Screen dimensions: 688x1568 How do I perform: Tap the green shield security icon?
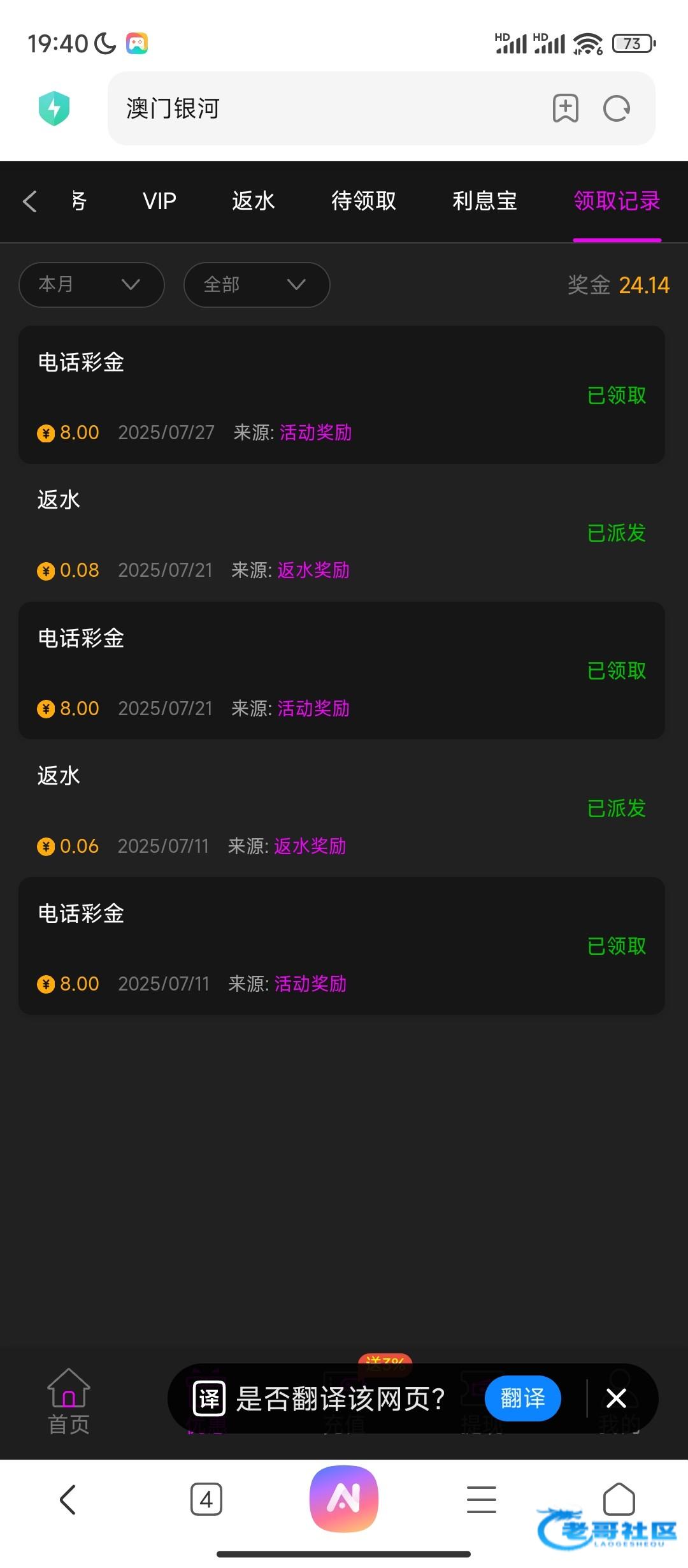(x=54, y=108)
